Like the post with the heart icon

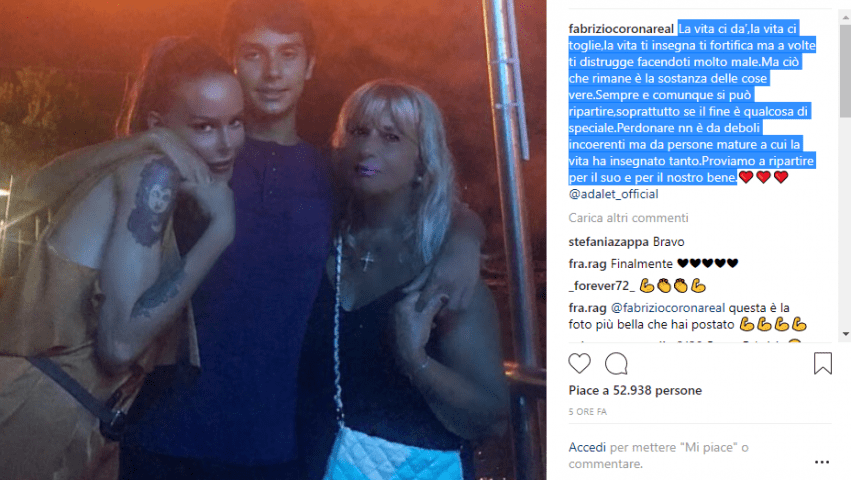(x=579, y=363)
